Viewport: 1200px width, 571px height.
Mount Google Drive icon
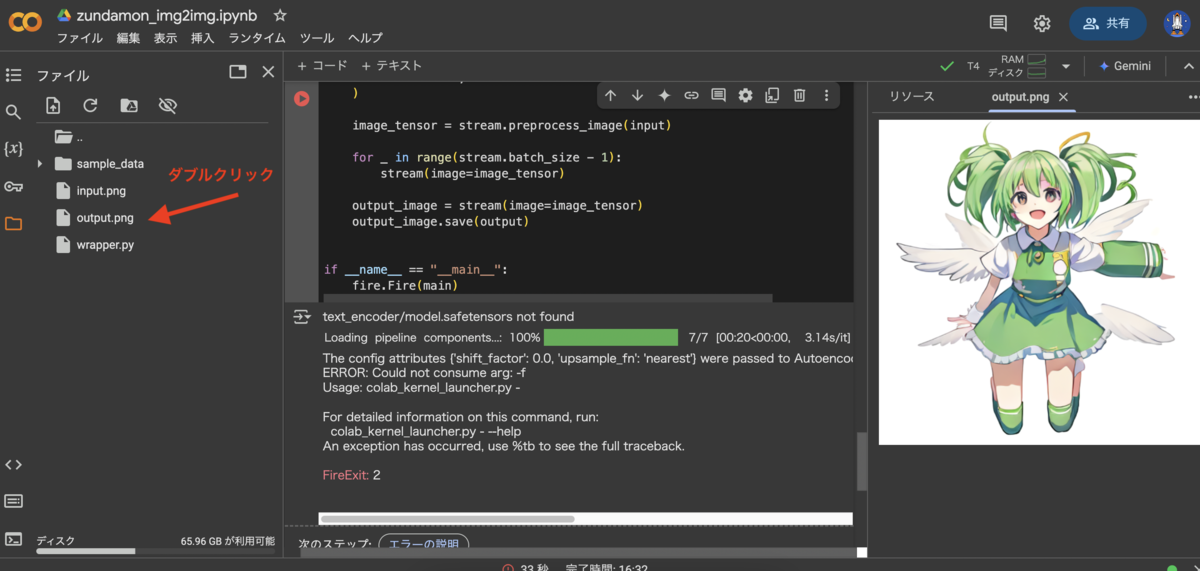(129, 106)
